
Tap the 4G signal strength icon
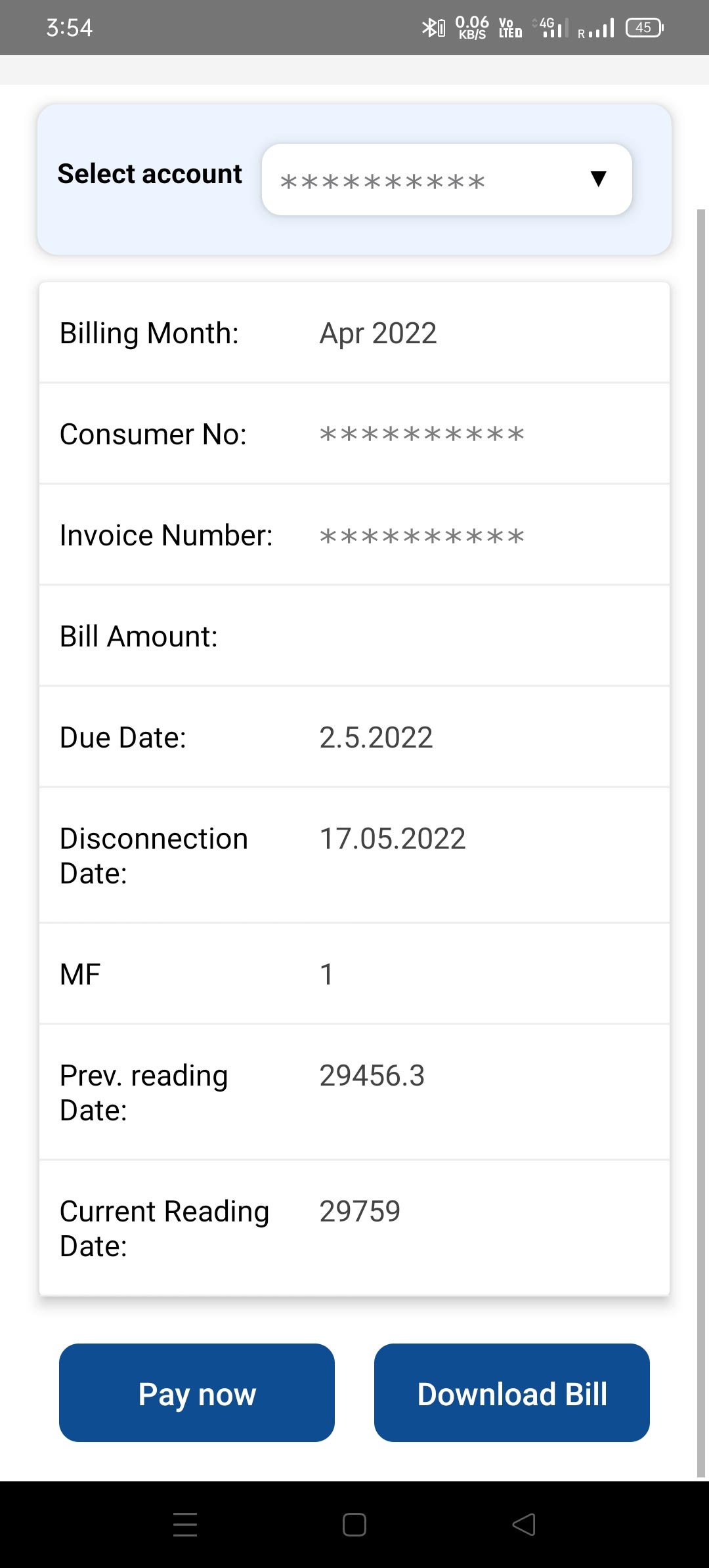click(551, 28)
